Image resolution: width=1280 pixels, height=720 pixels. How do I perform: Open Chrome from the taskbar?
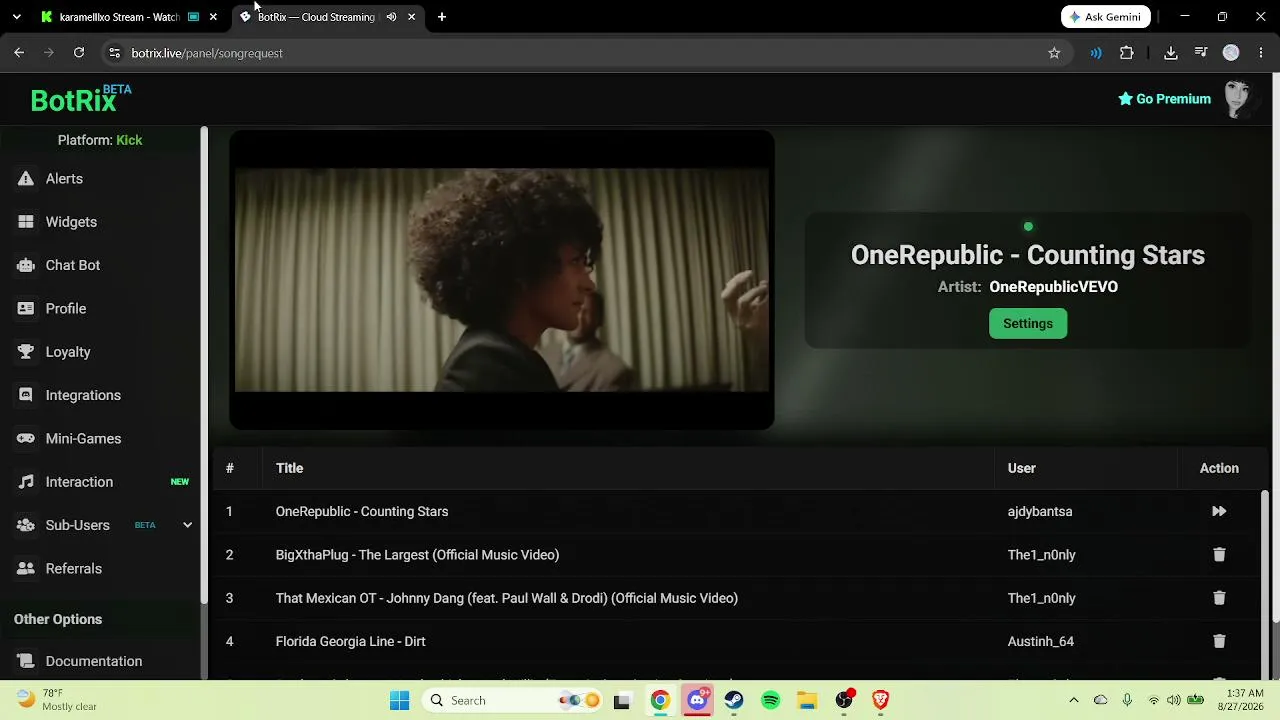(x=660, y=700)
